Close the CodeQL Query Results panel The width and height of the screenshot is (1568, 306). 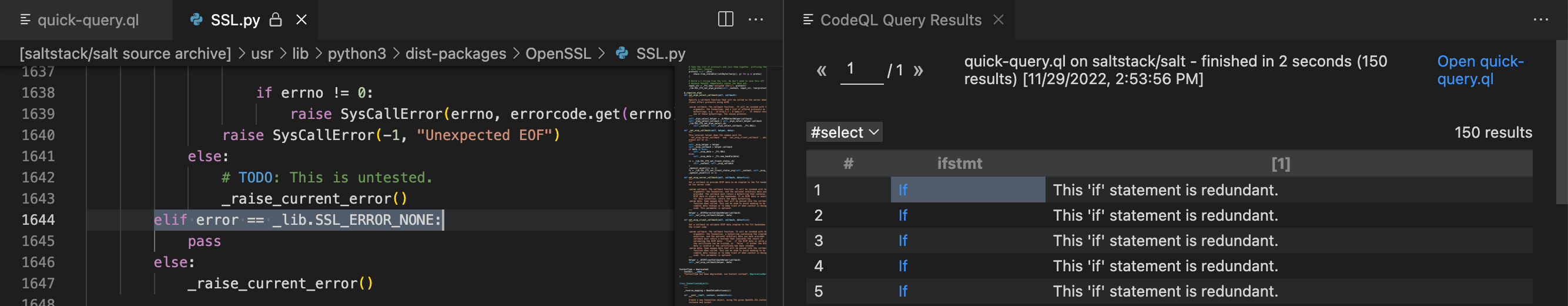[x=999, y=20]
